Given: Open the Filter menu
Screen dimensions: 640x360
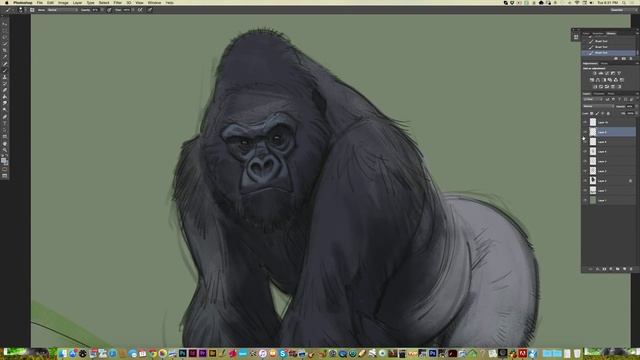Looking at the screenshot, I should pyautogui.click(x=118, y=2).
